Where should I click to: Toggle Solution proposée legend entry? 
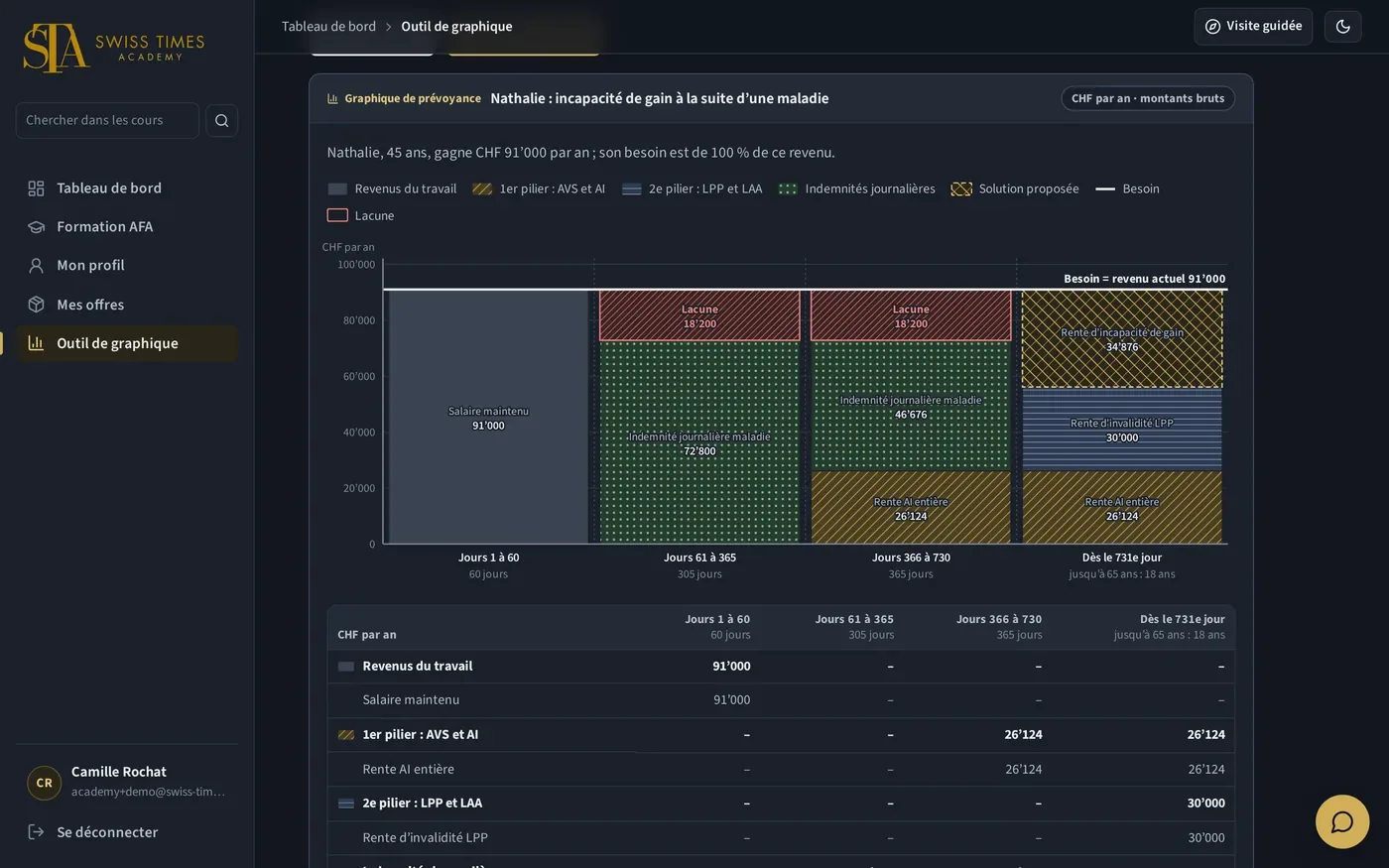coord(1015,188)
